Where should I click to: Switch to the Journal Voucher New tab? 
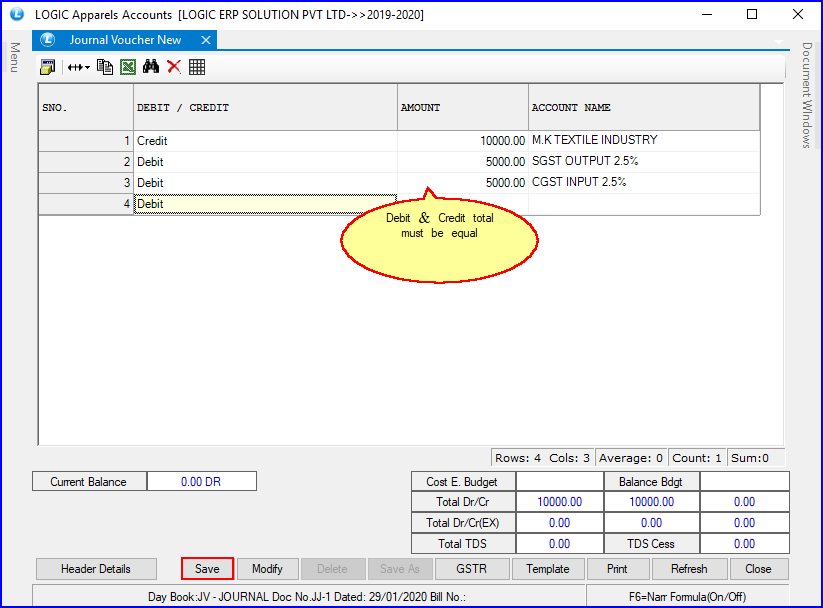coord(125,40)
